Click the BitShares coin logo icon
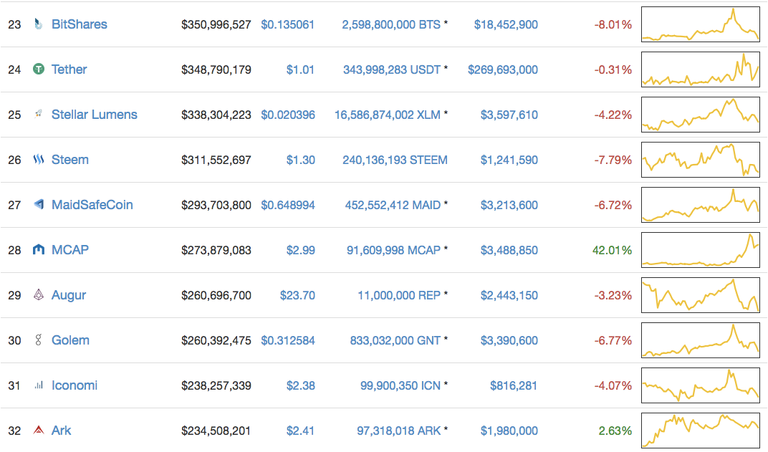This screenshot has height=452, width=768. tap(38, 24)
